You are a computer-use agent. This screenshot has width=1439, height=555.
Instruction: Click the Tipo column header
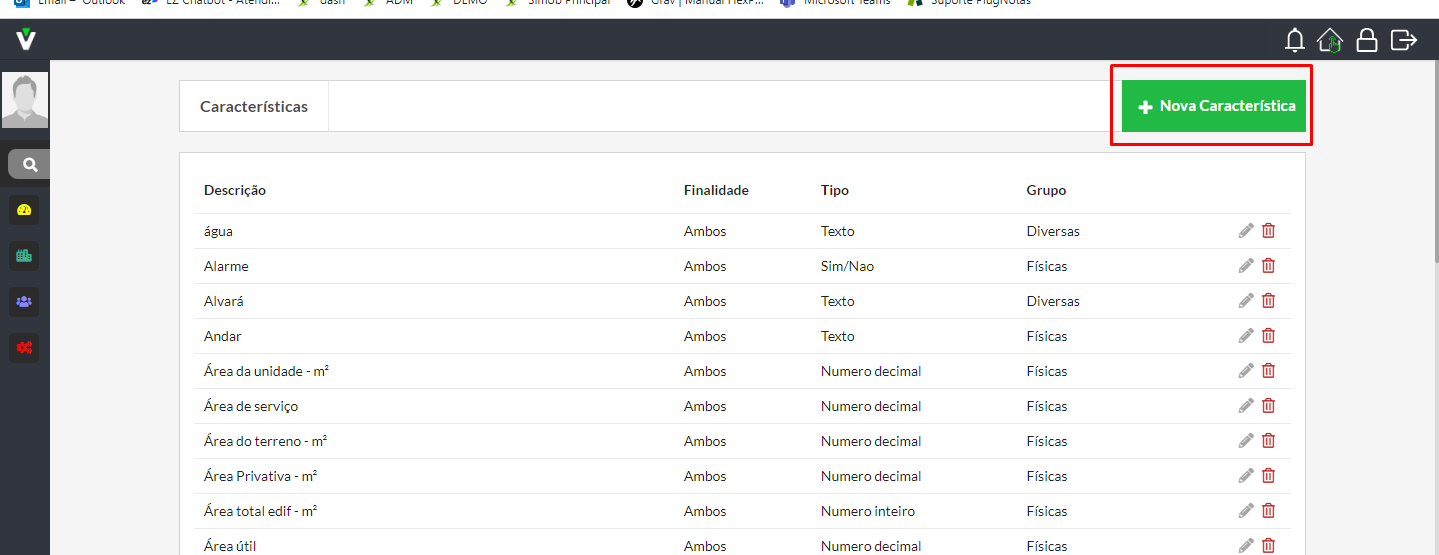[835, 190]
